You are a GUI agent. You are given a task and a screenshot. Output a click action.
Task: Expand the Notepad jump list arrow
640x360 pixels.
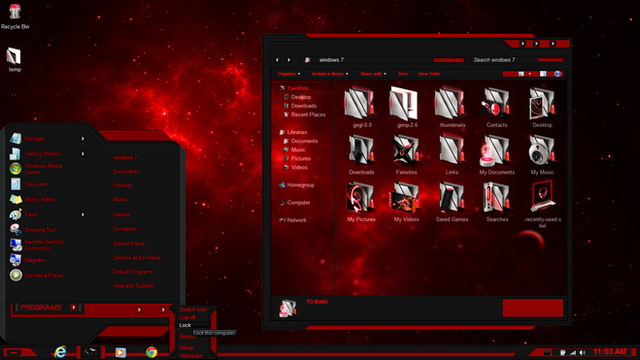82,139
